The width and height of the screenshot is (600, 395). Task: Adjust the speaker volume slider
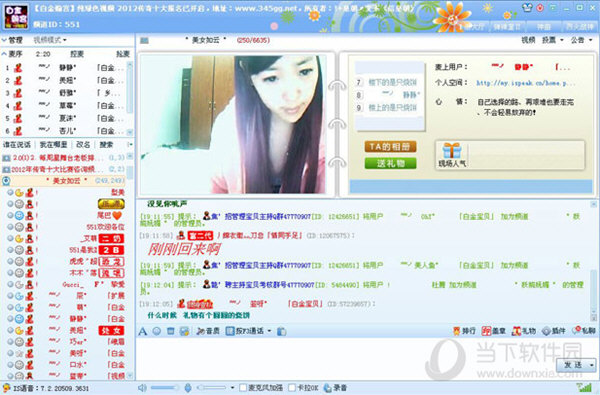click(x=164, y=388)
